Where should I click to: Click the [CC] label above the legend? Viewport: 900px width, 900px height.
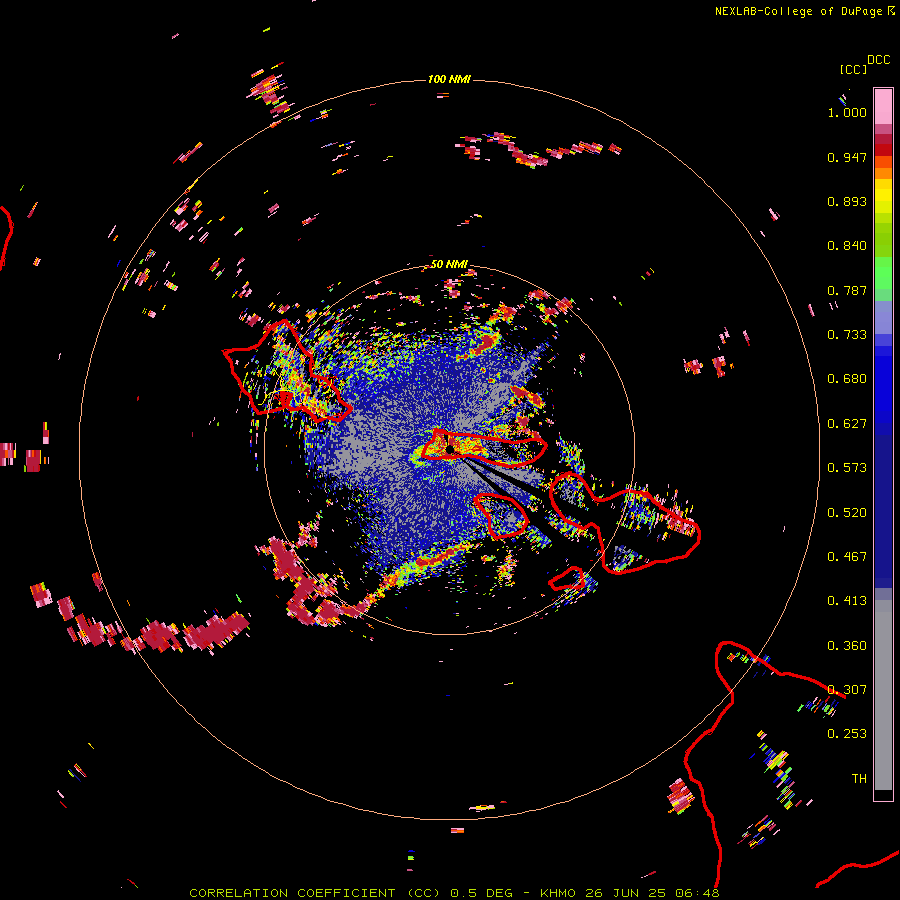pyautogui.click(x=853, y=69)
